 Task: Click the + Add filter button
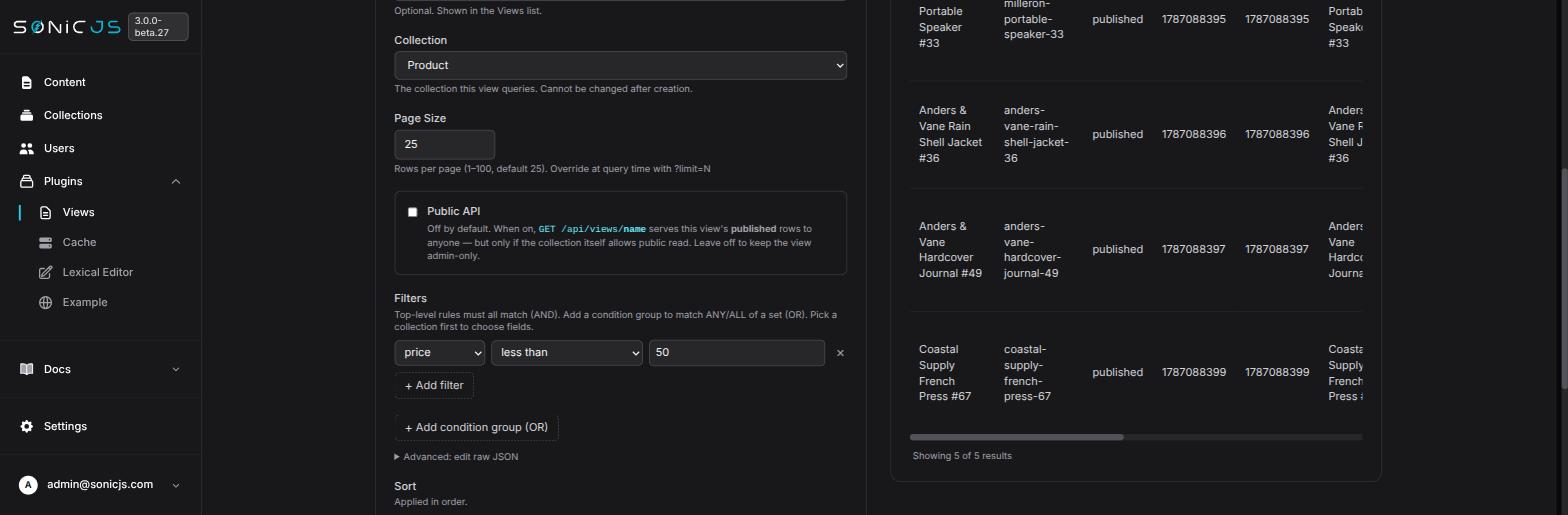434,385
